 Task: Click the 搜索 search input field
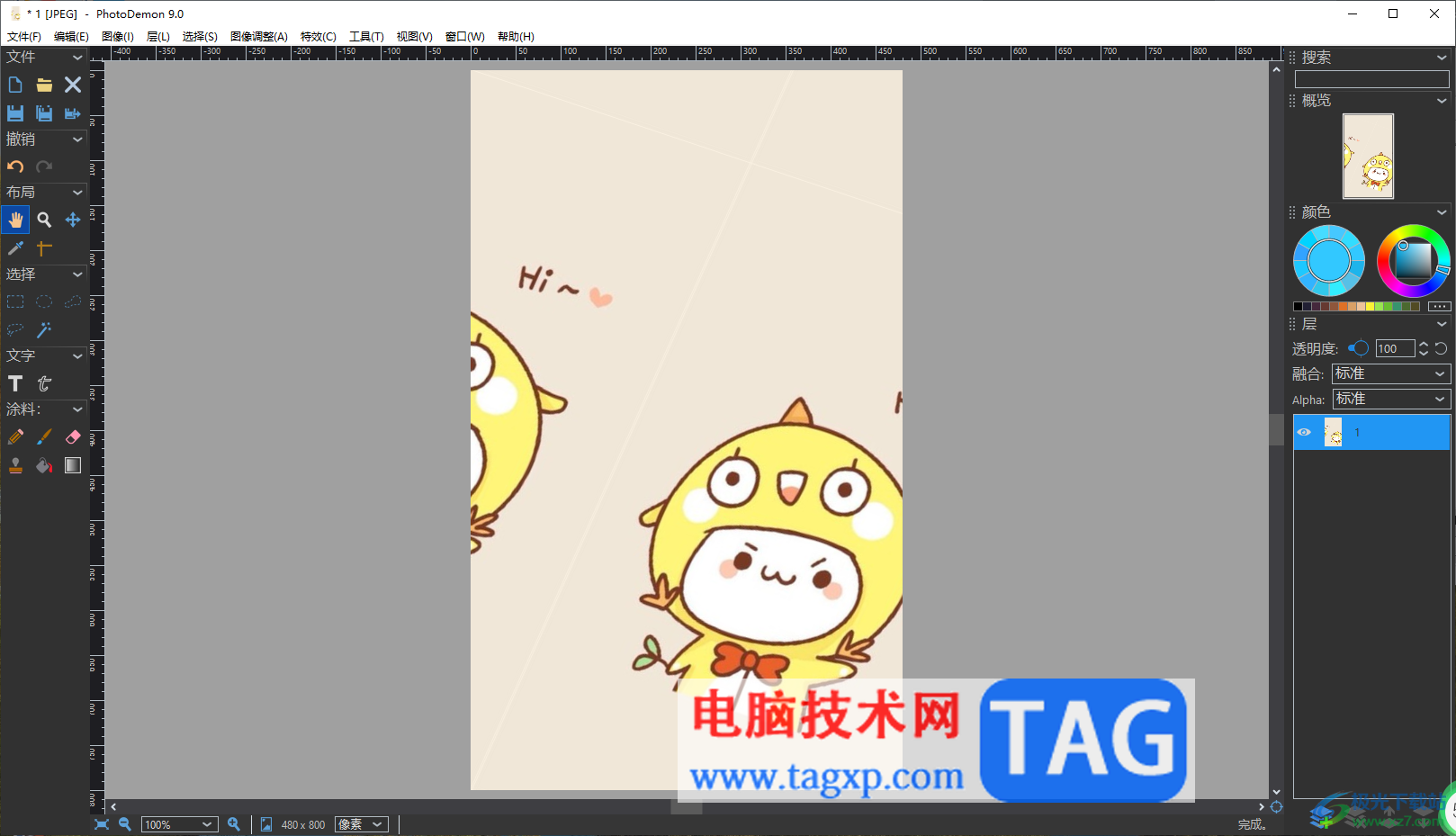point(1371,79)
